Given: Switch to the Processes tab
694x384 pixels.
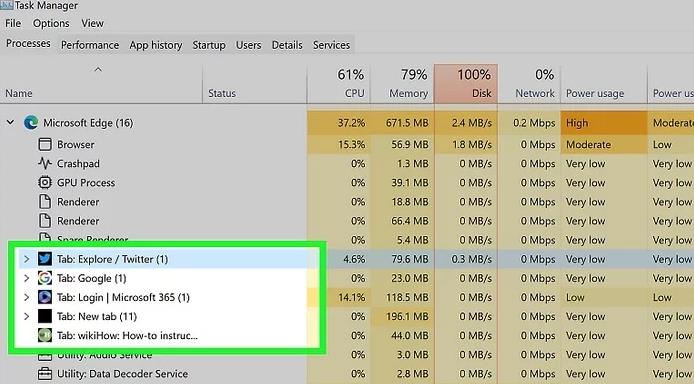Looking at the screenshot, I should pyautogui.click(x=28, y=44).
